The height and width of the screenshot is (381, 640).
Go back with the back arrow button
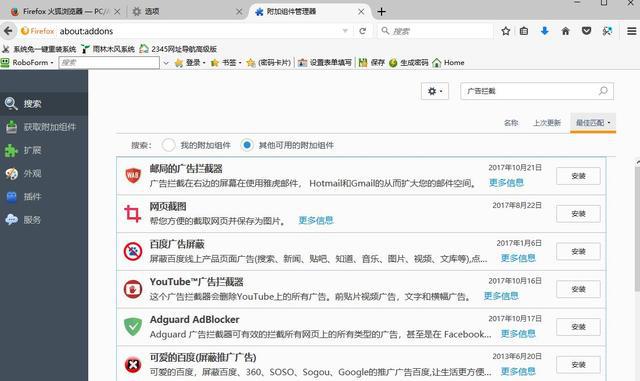click(8, 31)
